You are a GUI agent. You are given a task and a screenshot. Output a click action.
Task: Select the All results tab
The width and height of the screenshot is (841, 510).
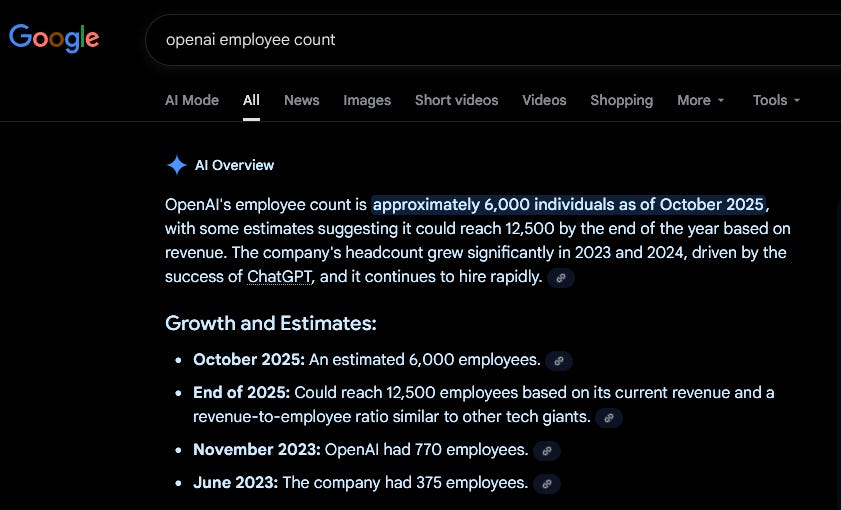pos(251,100)
